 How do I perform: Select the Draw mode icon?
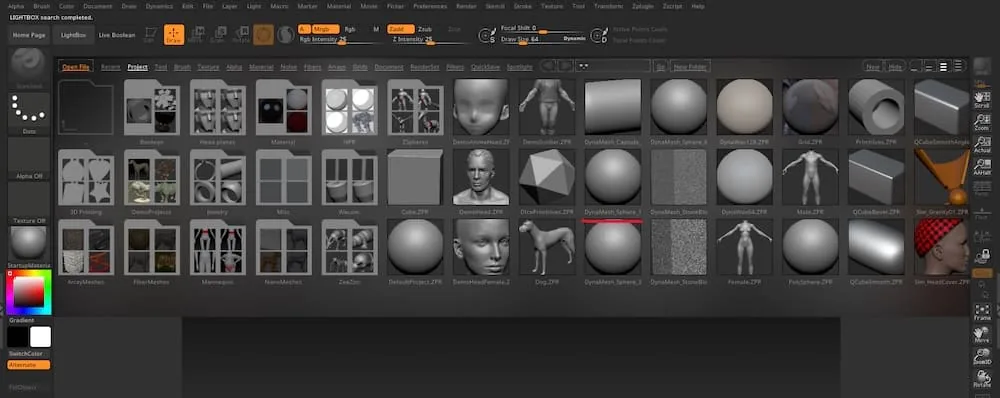pos(173,34)
